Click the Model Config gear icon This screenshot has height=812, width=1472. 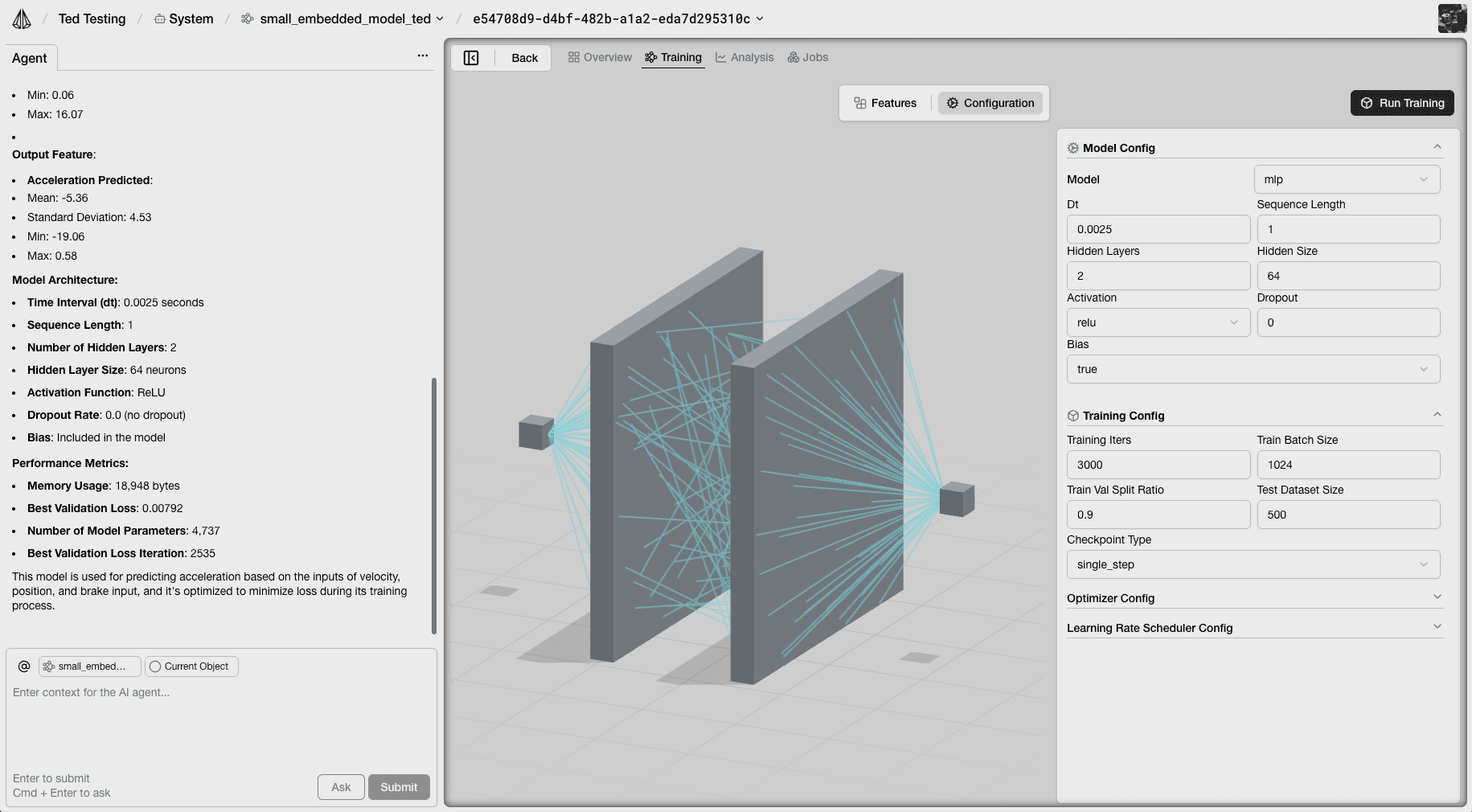(1073, 147)
